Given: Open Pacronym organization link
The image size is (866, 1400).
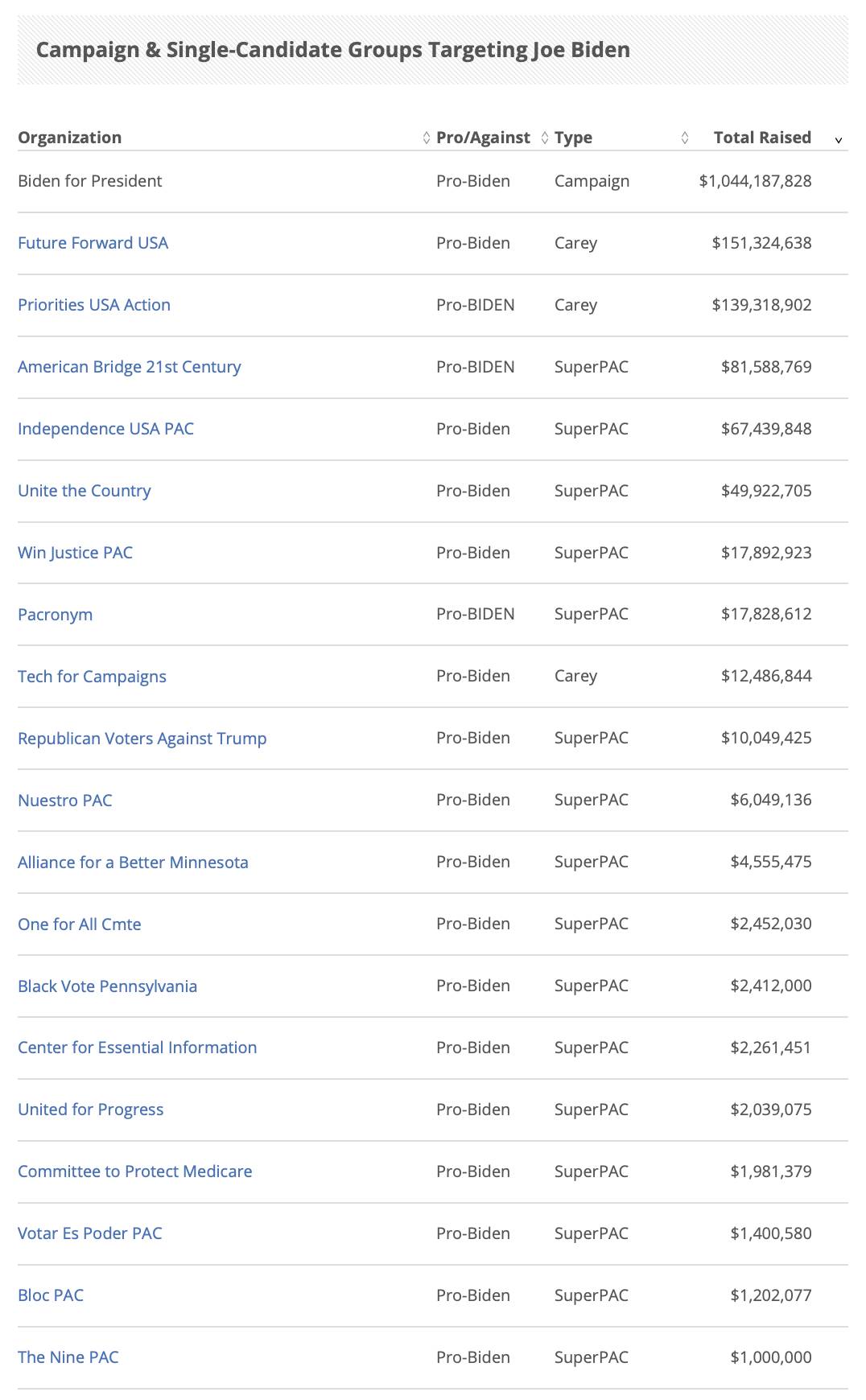Looking at the screenshot, I should 55,615.
